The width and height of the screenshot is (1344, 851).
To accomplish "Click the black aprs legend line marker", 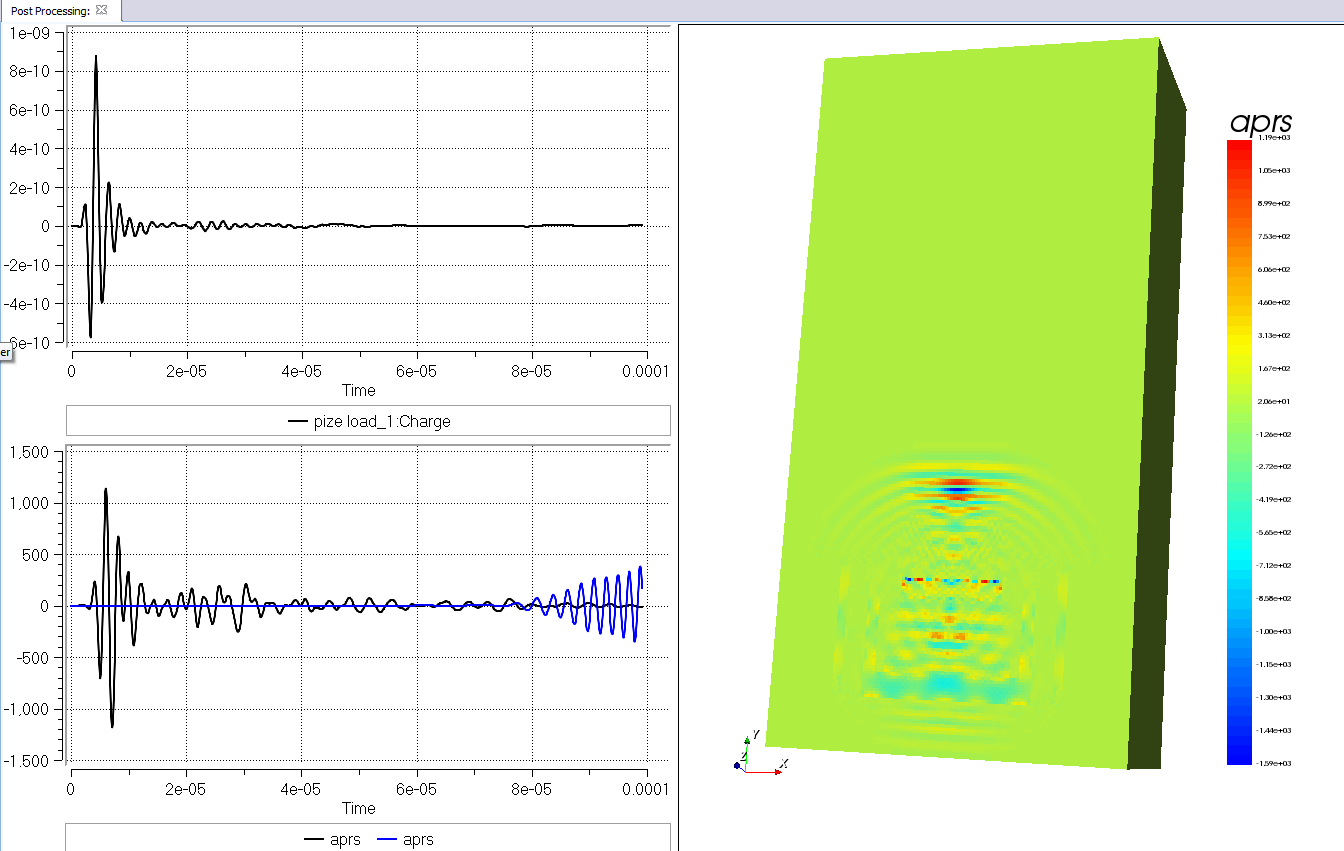I will tap(314, 840).
